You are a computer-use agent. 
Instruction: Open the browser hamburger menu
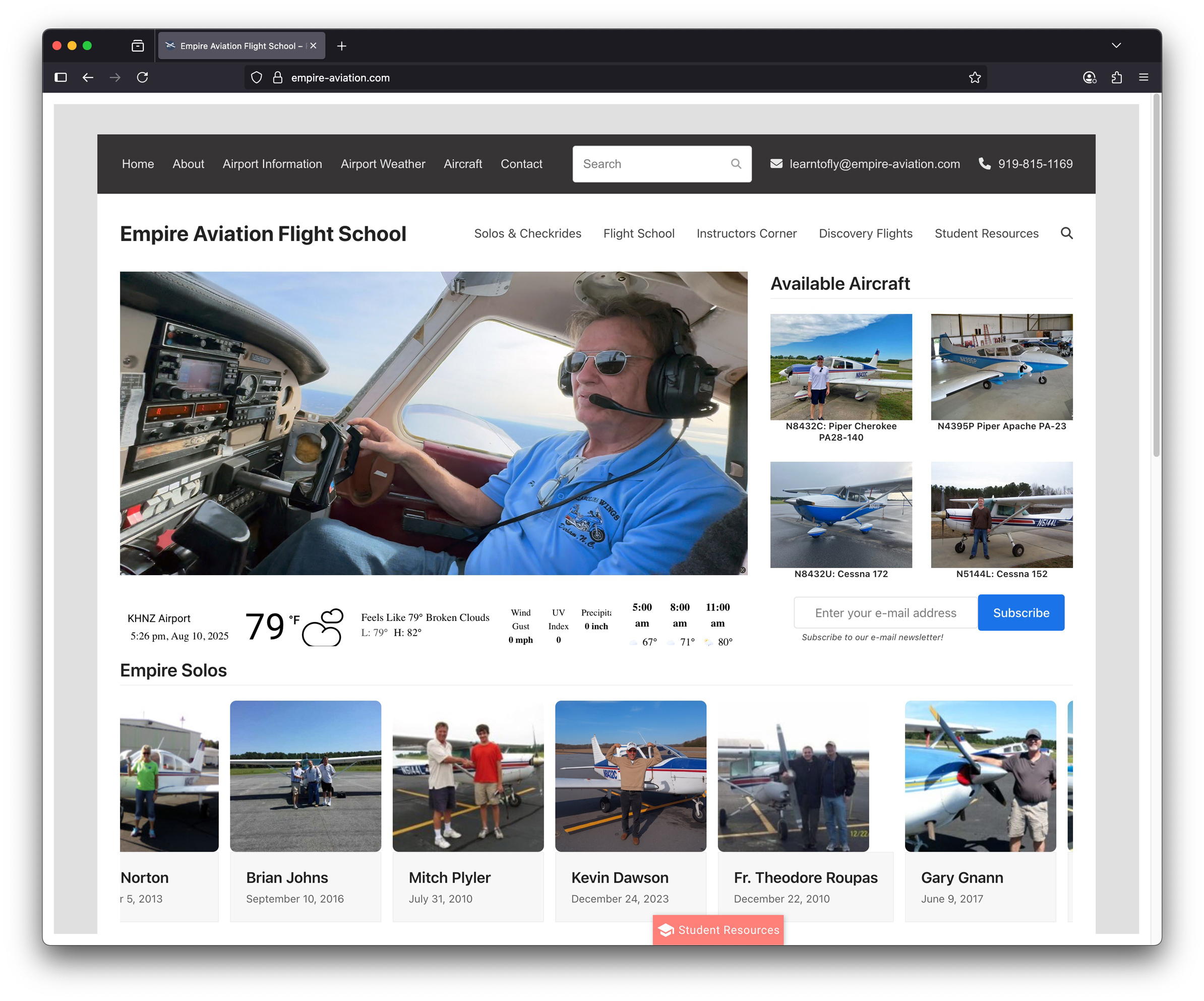point(1143,78)
